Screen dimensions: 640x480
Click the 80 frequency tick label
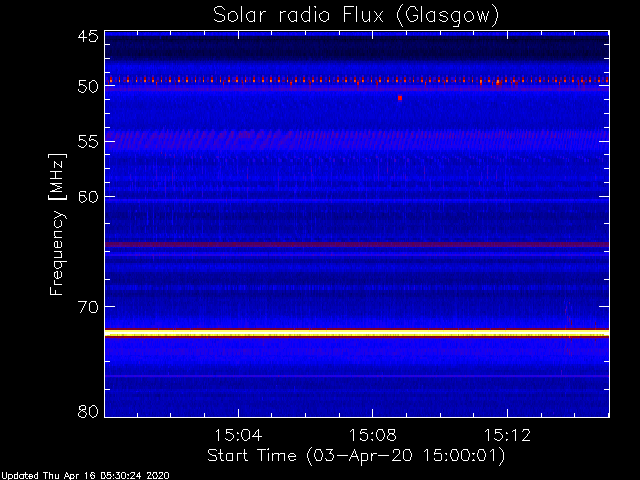pyautogui.click(x=88, y=411)
